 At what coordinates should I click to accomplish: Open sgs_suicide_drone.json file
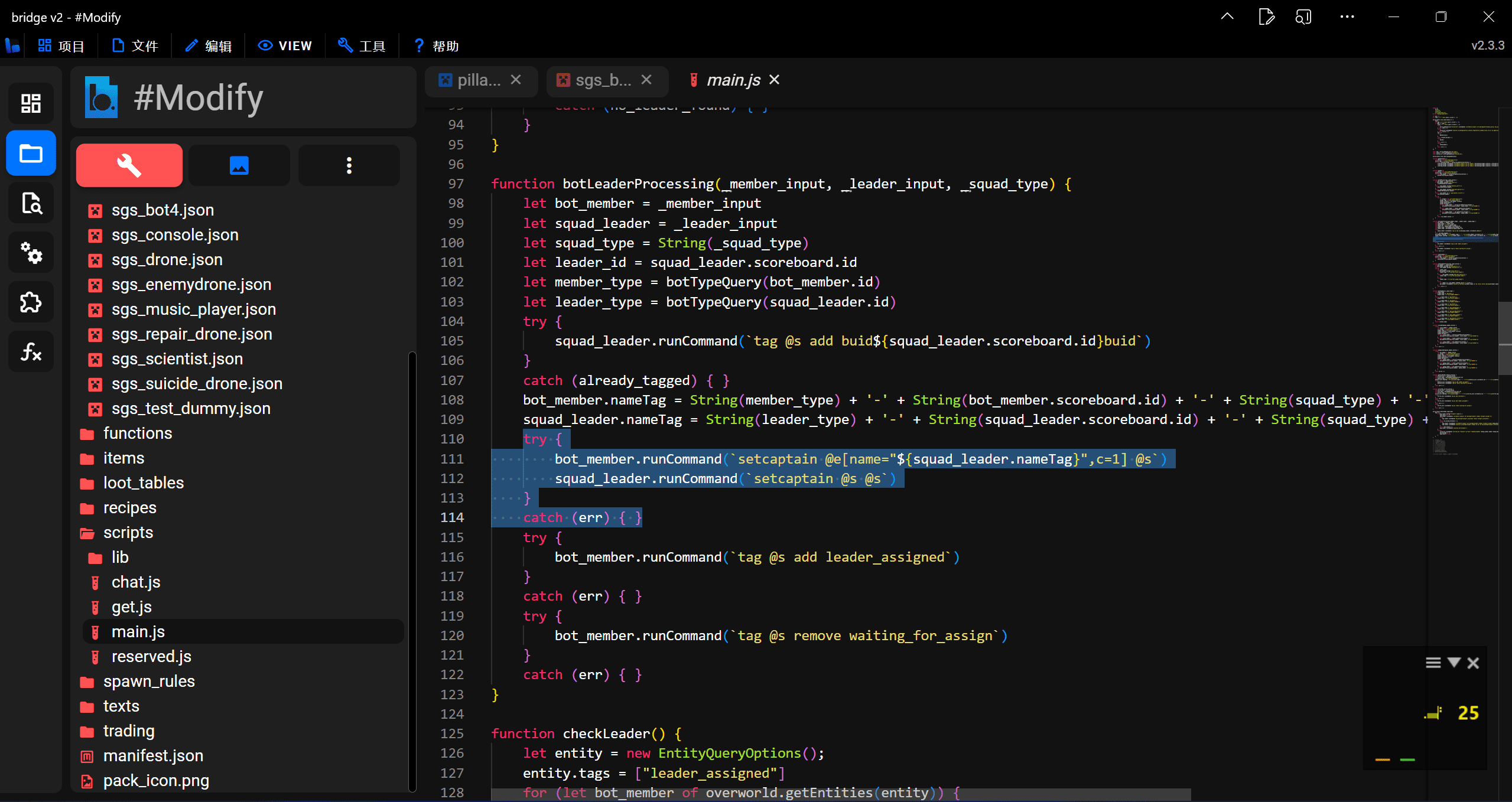243,384
